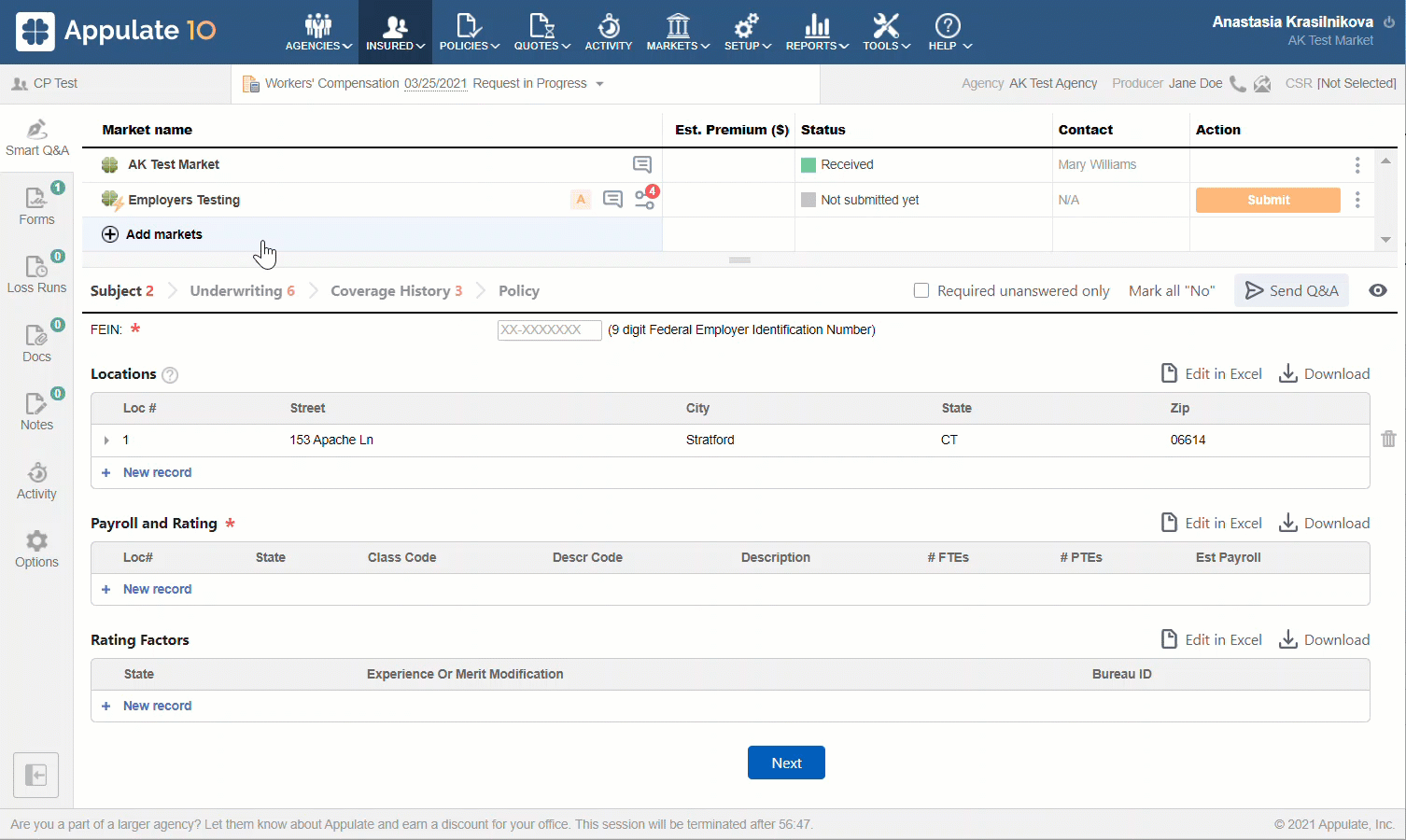Viewport: 1406px width, 840px height.
Task: Click Add markets
Action: (x=152, y=234)
